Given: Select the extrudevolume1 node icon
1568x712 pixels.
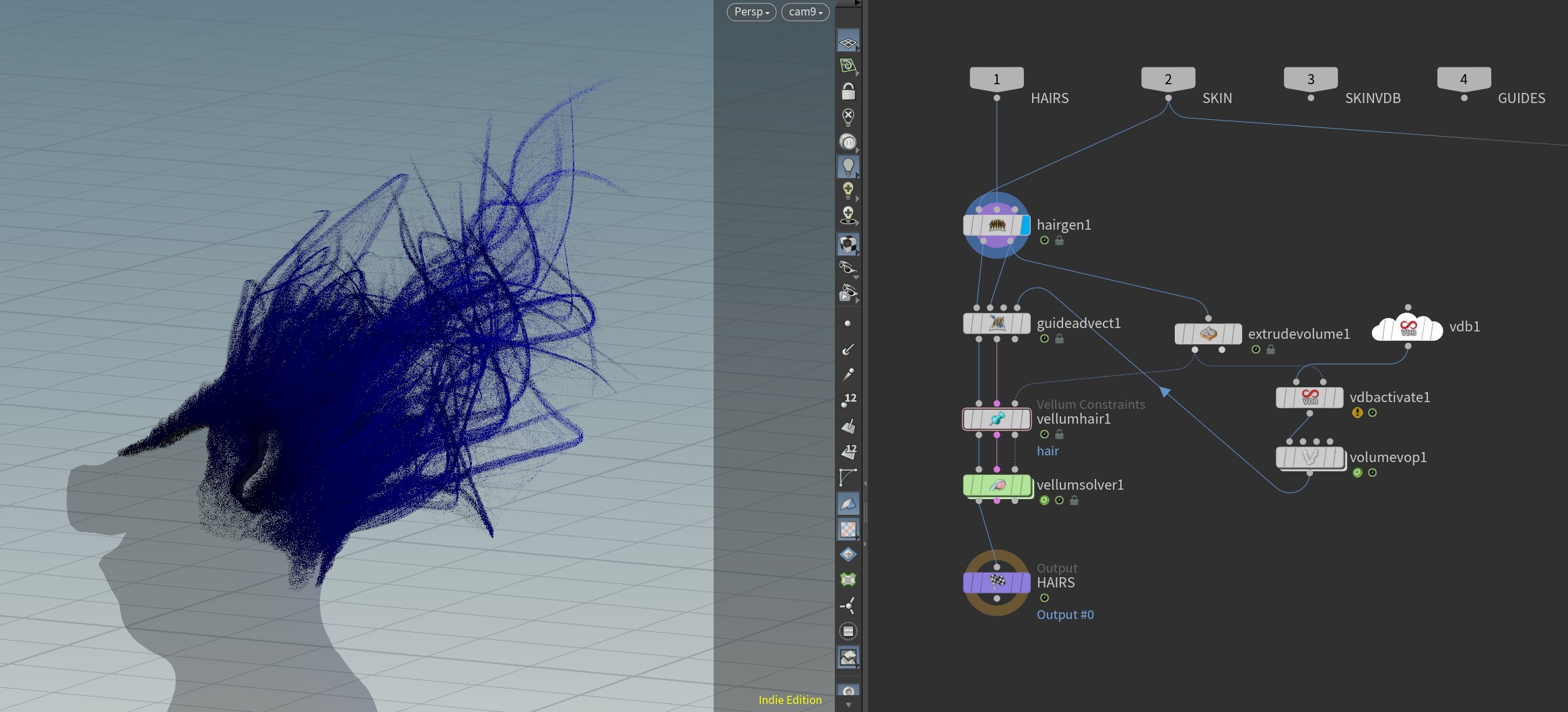Looking at the screenshot, I should 1208,333.
